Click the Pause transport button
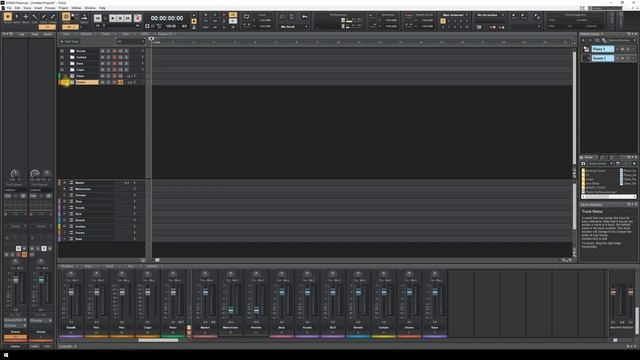640x360 pixels. point(120,18)
